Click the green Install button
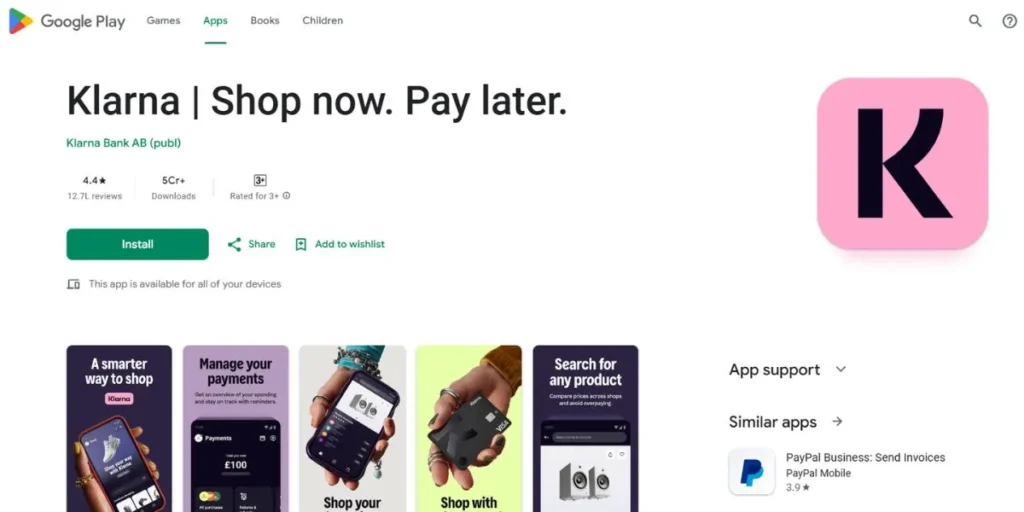 (138, 244)
